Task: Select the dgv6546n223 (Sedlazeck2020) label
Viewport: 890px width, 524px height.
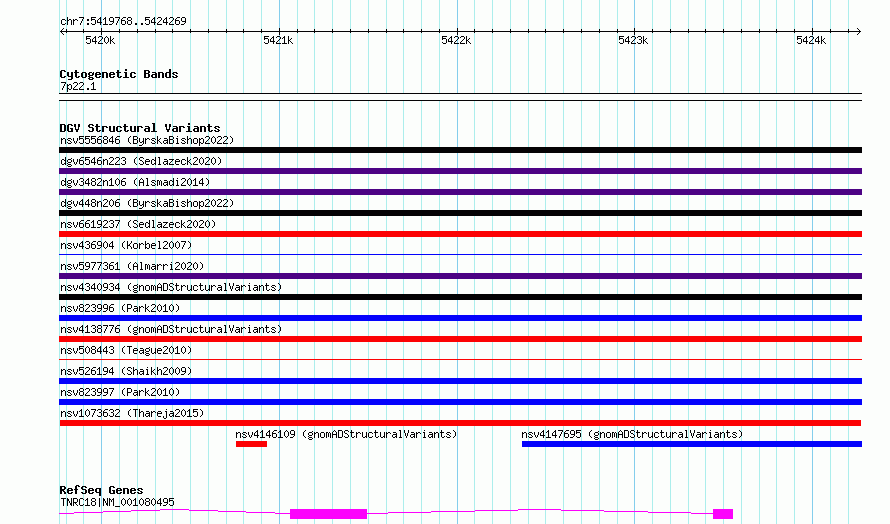Action: 141,161
